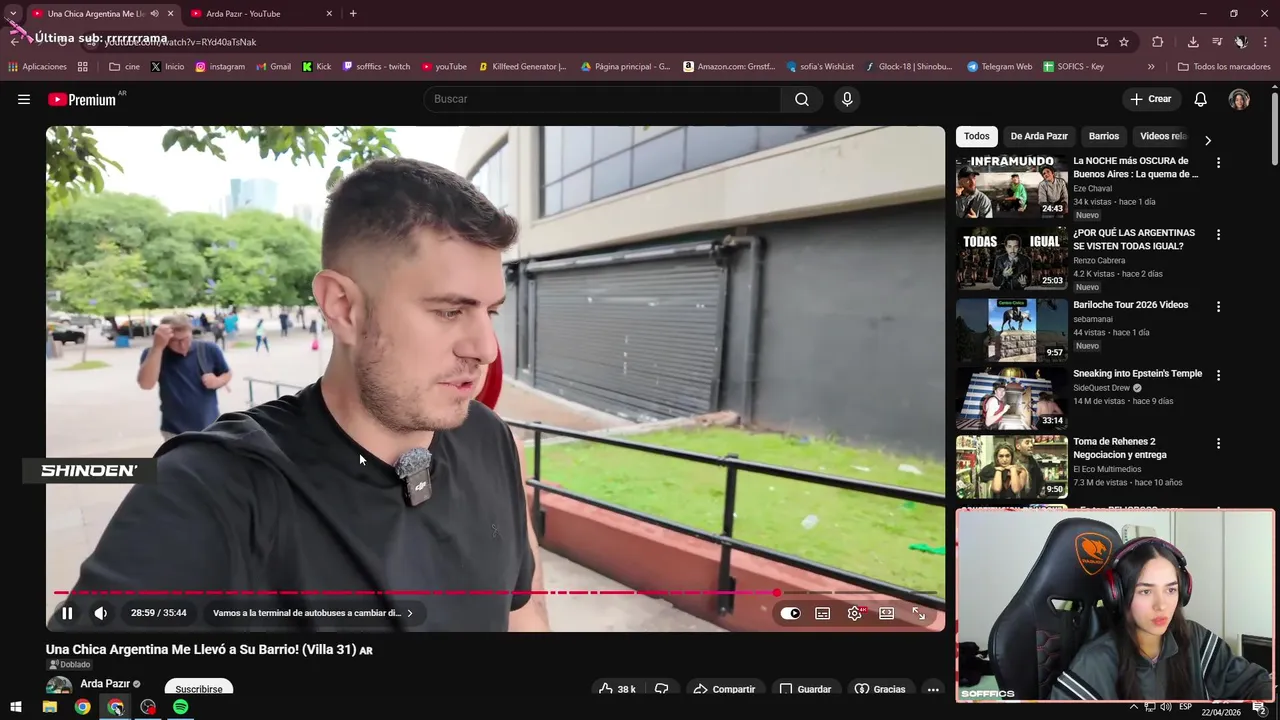Open options menu for '¿POR QUÉ LAS ARGENTINAS'
The height and width of the screenshot is (720, 1280).
1218,235
